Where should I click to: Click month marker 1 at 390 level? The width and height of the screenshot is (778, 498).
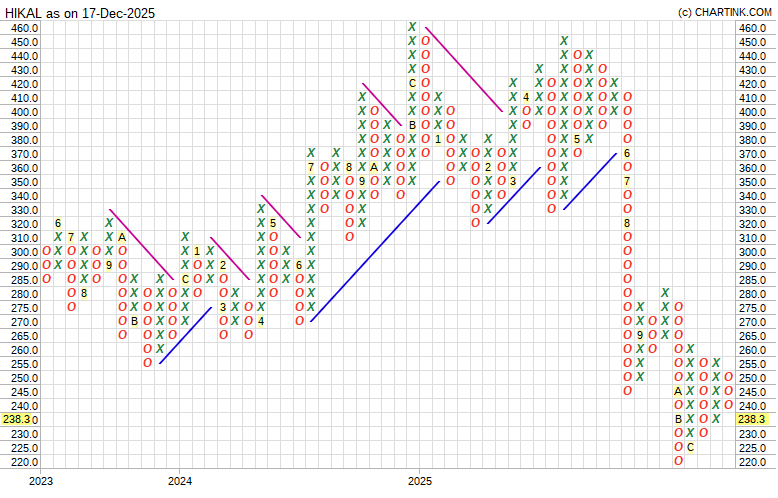(438, 139)
